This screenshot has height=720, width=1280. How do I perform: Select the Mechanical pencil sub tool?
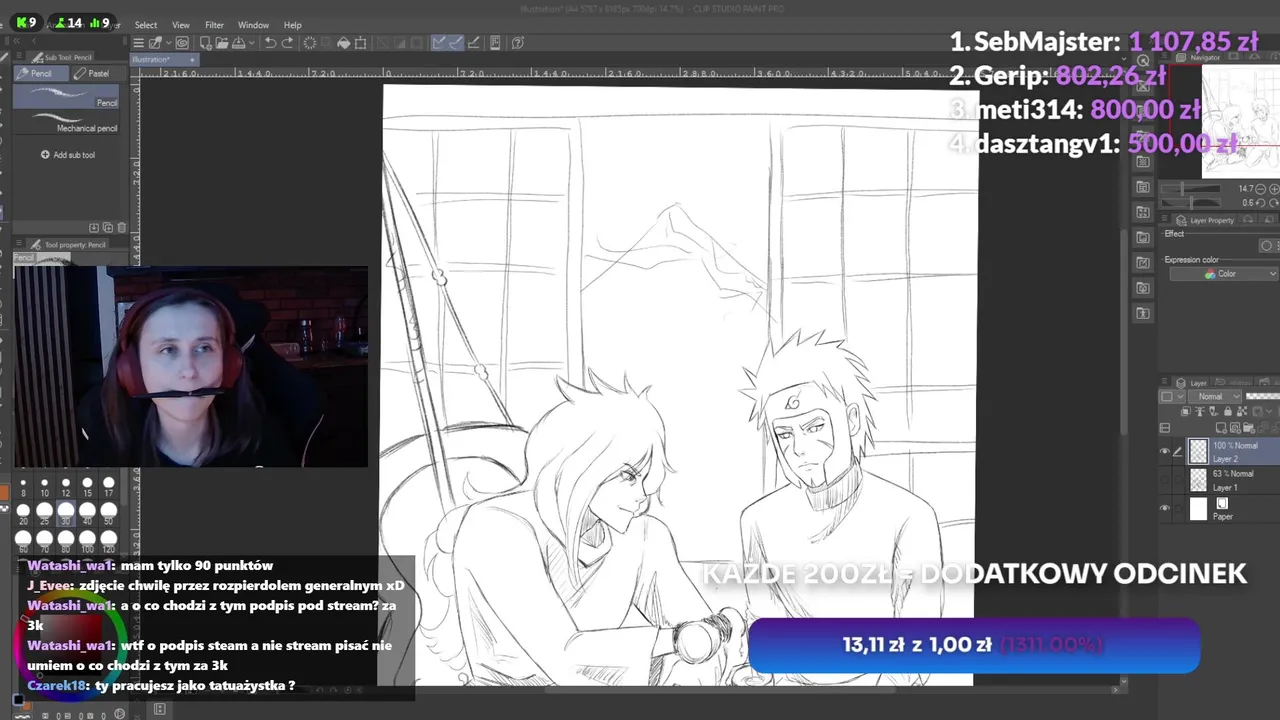click(x=66, y=121)
